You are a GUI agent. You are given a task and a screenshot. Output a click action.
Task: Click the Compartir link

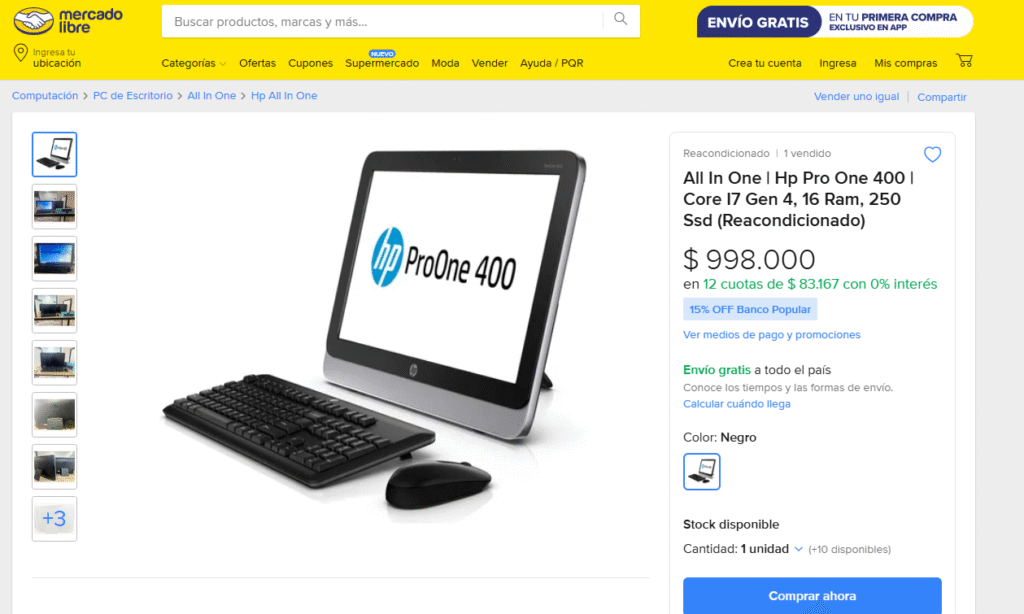(941, 97)
